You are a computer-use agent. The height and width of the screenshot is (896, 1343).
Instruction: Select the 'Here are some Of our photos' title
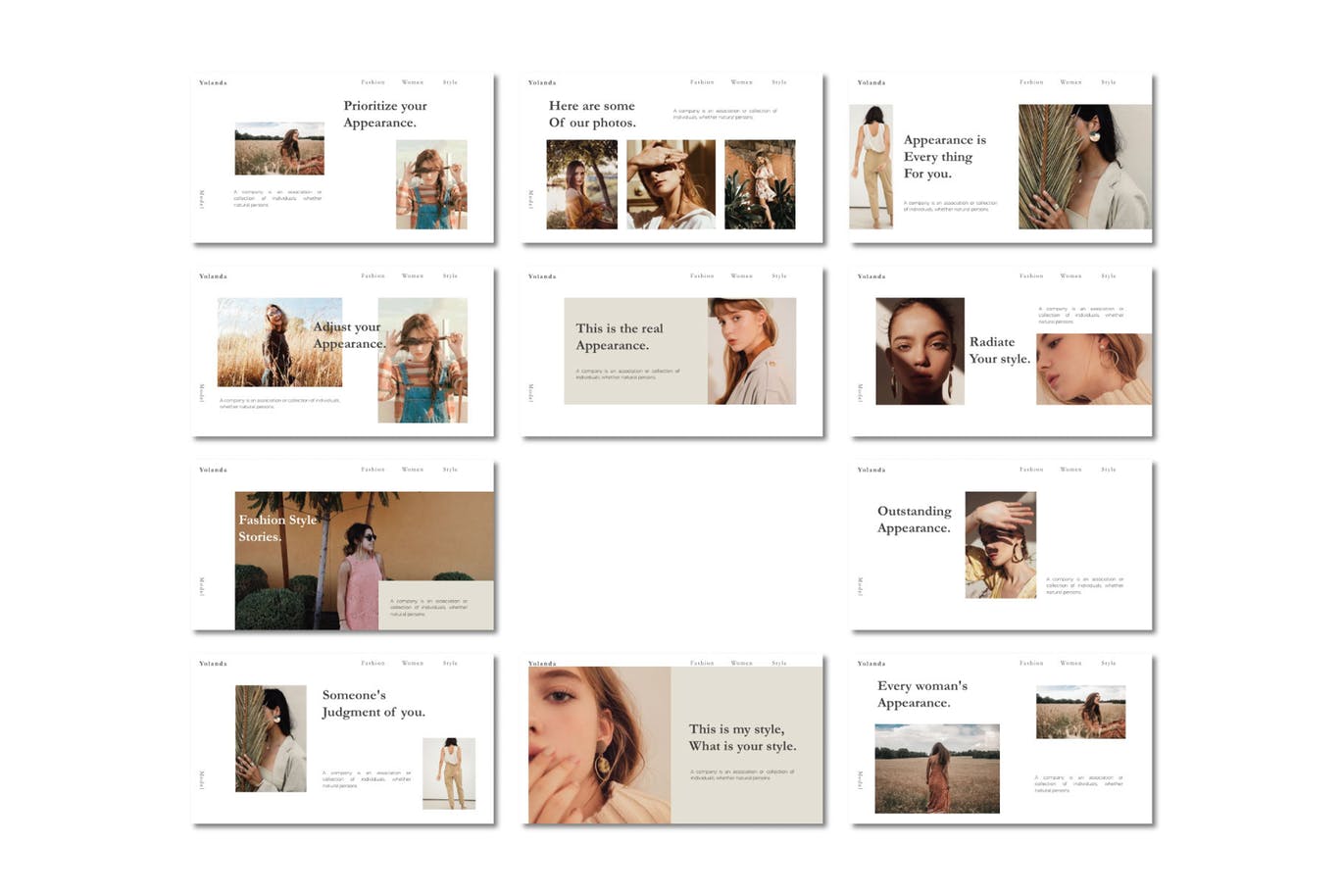[591, 114]
